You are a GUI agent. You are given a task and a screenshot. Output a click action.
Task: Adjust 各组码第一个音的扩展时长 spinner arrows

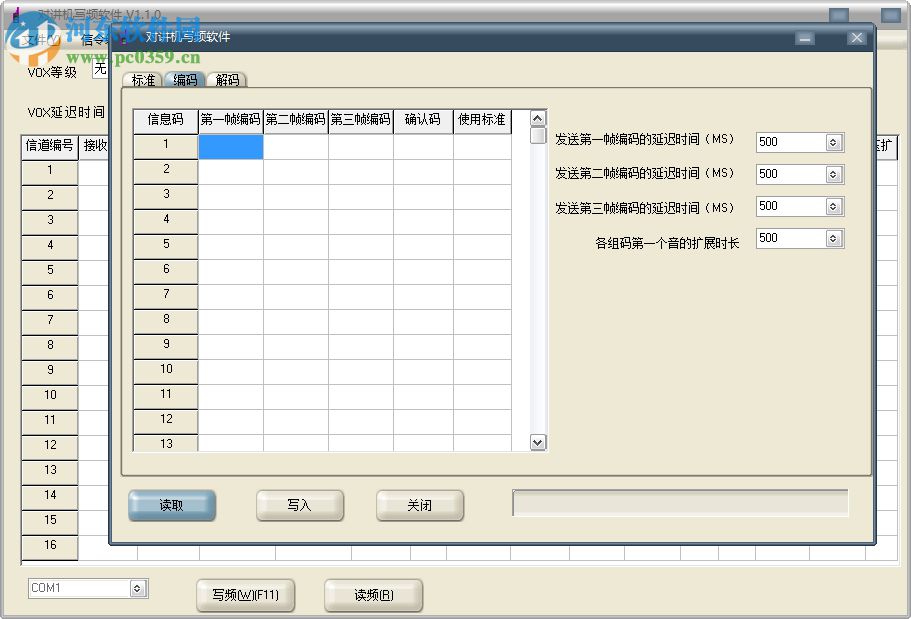[x=833, y=238]
